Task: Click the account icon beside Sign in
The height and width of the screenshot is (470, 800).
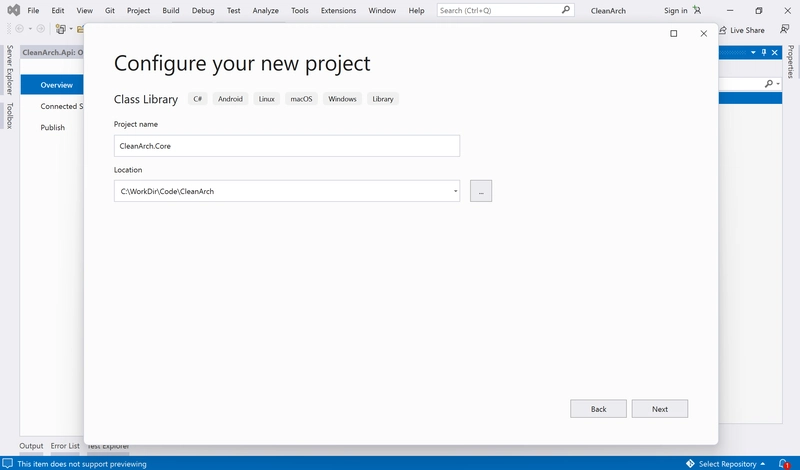Action: click(x=697, y=10)
